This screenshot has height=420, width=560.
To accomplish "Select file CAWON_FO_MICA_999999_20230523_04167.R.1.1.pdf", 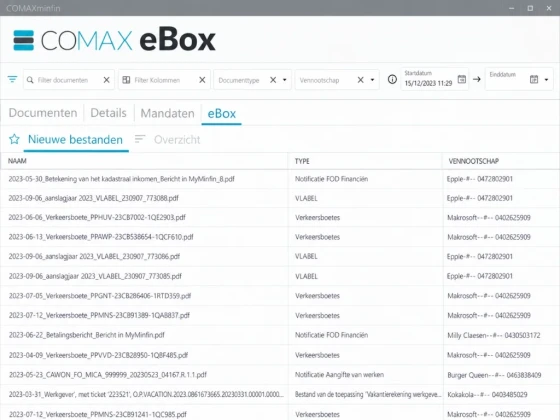I will tap(108, 375).
